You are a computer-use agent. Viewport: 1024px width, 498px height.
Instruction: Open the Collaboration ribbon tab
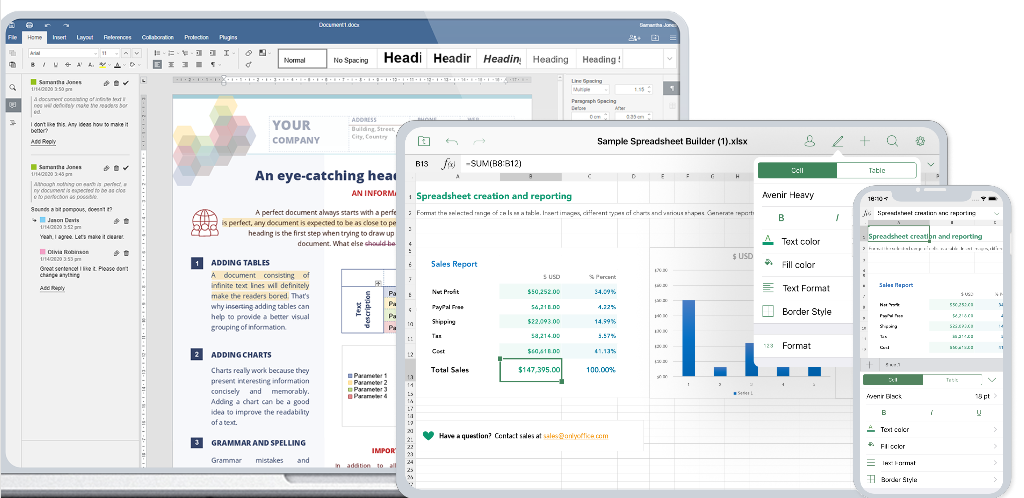pos(157,37)
